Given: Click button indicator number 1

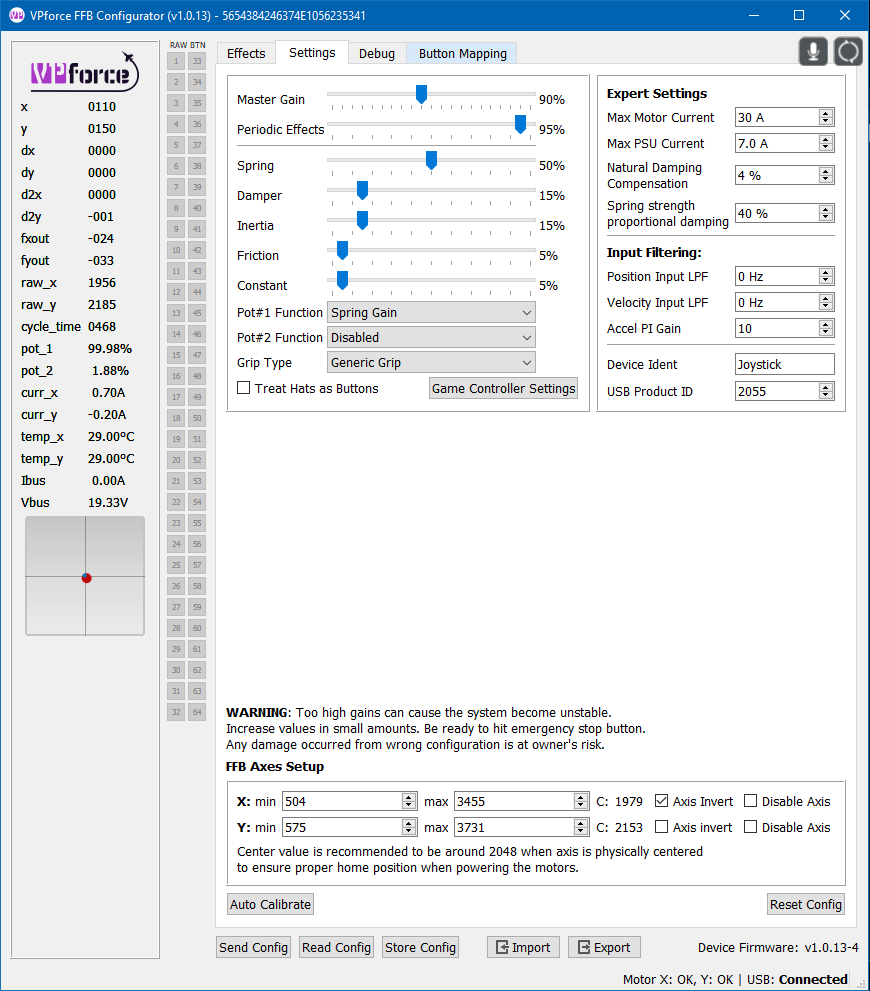Looking at the screenshot, I should (x=176, y=61).
